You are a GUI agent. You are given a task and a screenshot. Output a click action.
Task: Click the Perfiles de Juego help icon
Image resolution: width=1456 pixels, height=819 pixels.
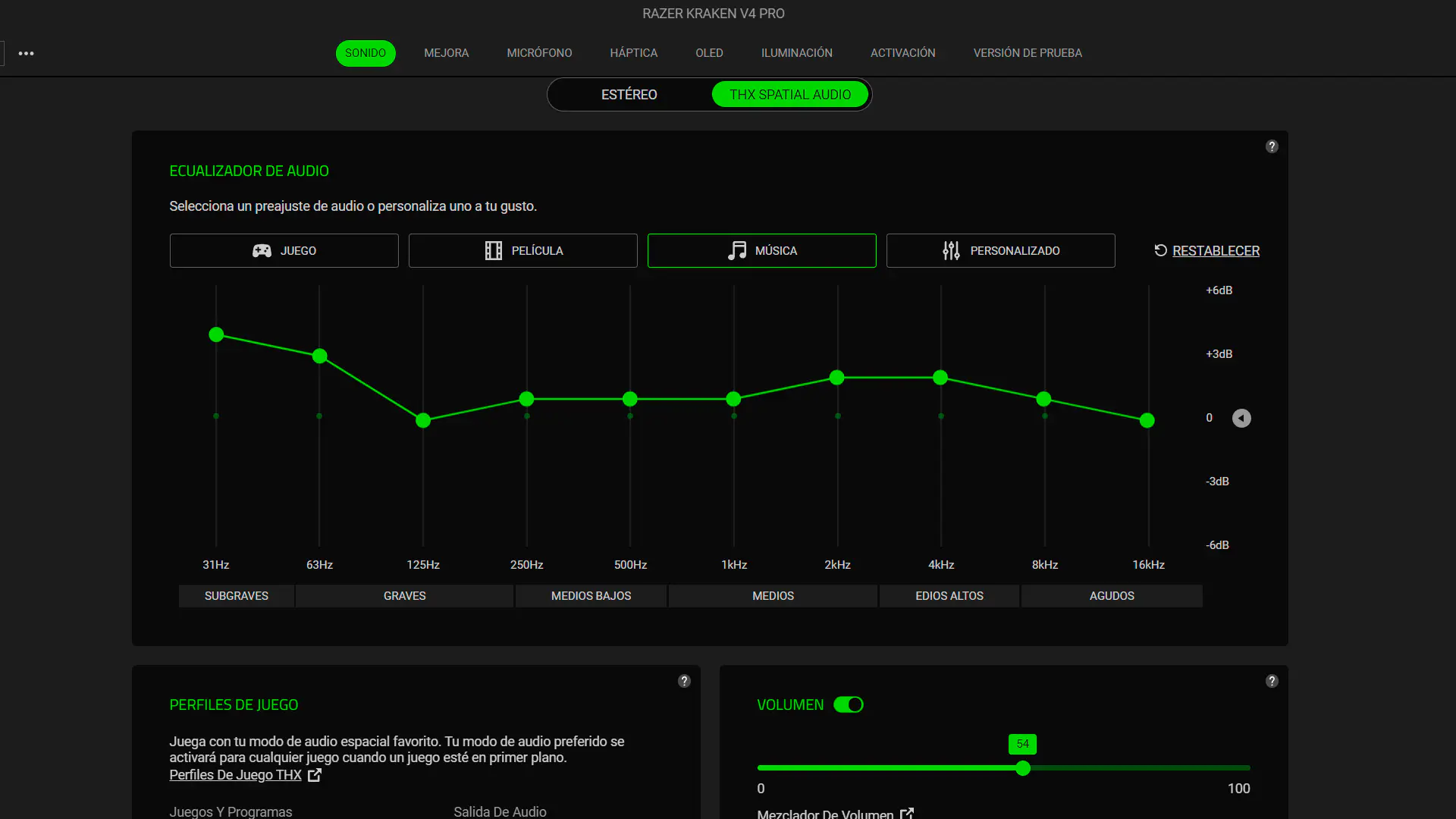(684, 681)
